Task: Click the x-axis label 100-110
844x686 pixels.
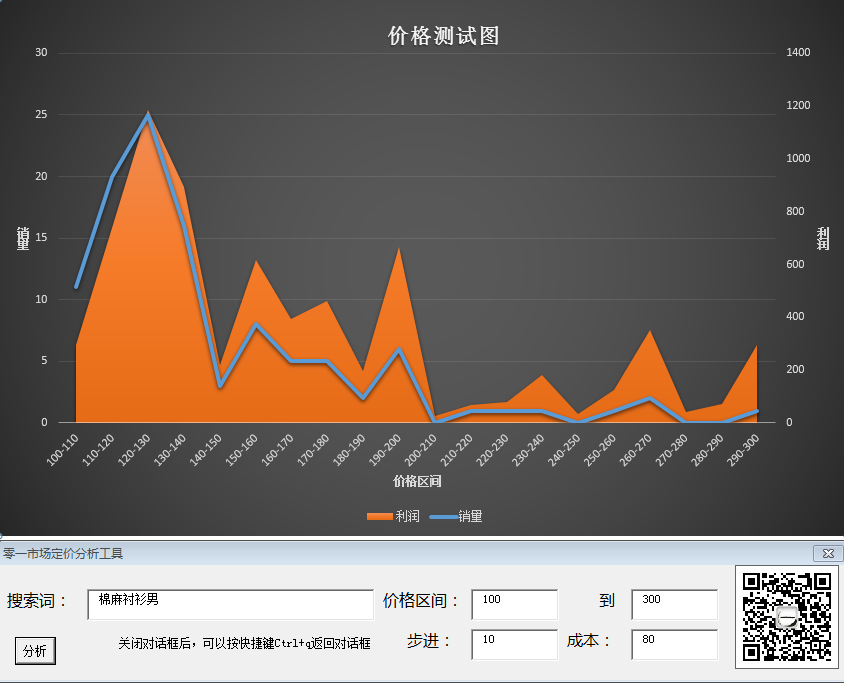Action: (62, 450)
